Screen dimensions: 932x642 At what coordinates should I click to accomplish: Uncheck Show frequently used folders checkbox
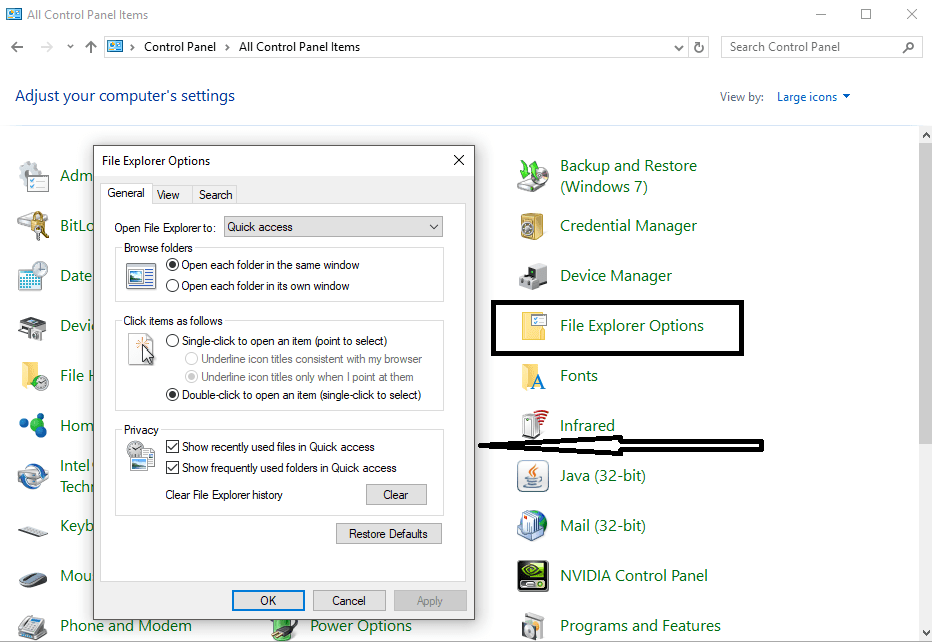point(173,468)
